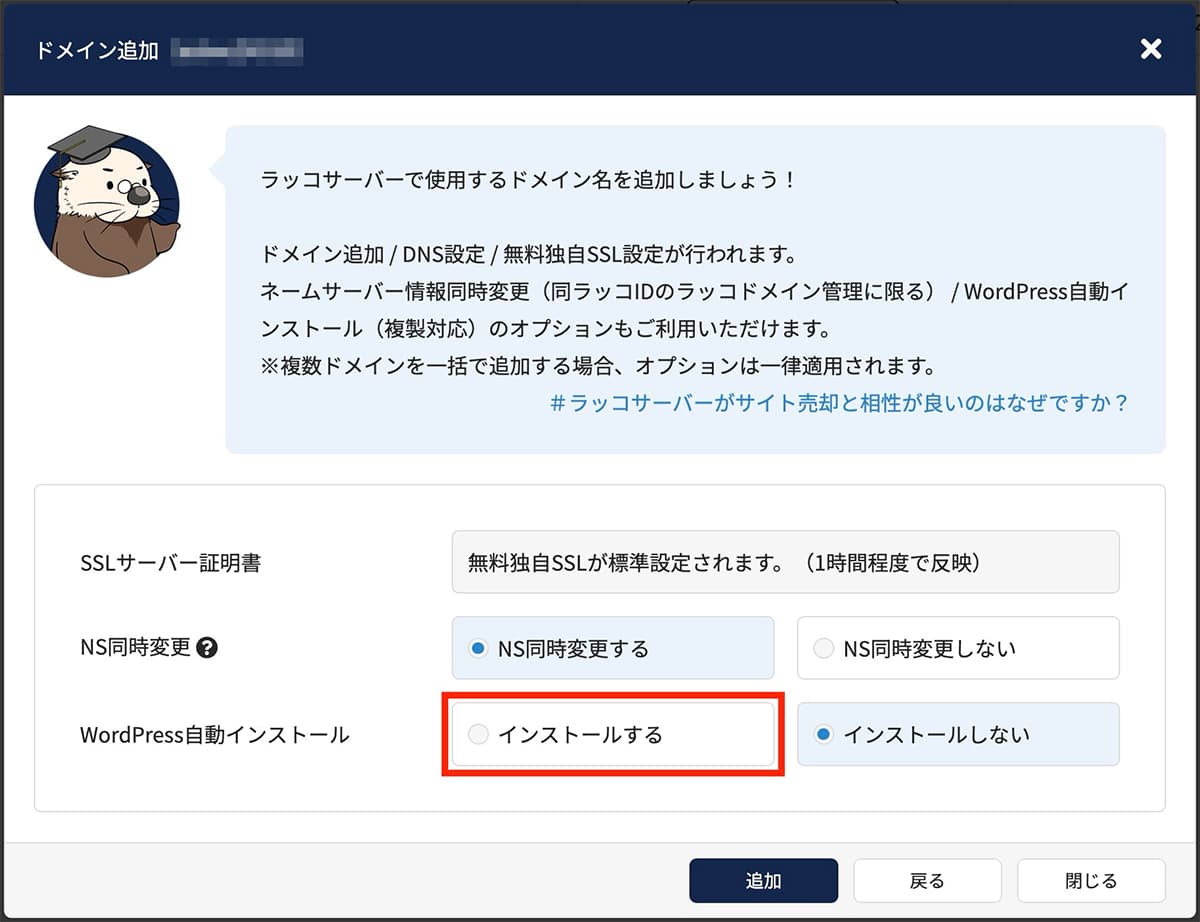1200x922 pixels.
Task: Click the NS同時変更 label text
Action: [135, 647]
